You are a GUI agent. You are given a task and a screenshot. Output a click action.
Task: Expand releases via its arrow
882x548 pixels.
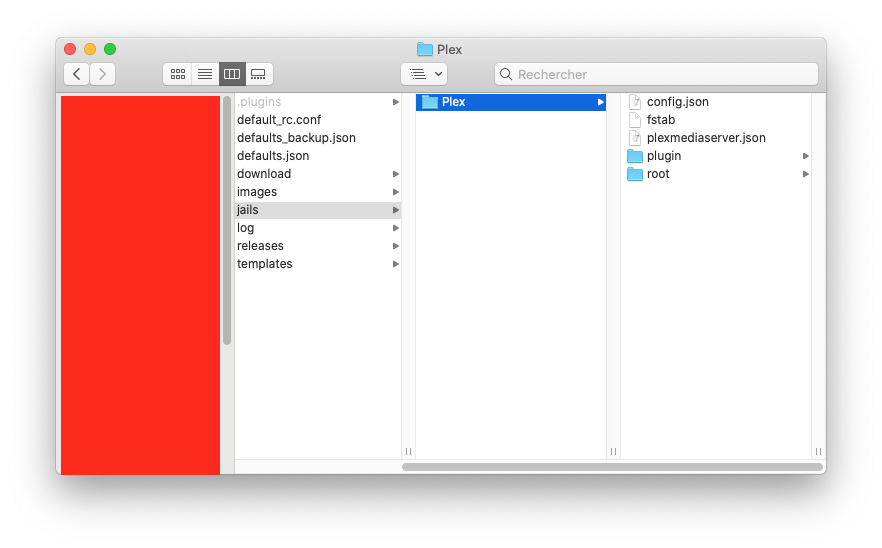click(x=395, y=246)
